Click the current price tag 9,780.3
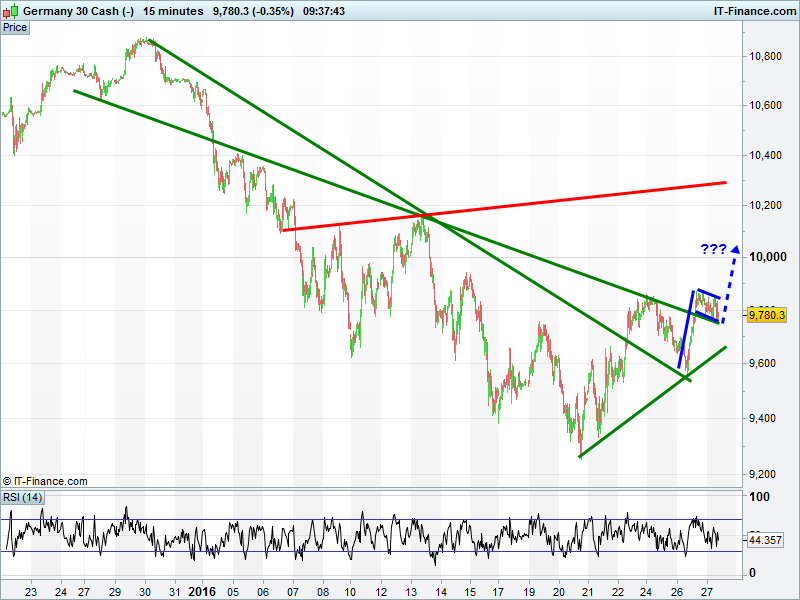The image size is (800, 600). [x=767, y=315]
